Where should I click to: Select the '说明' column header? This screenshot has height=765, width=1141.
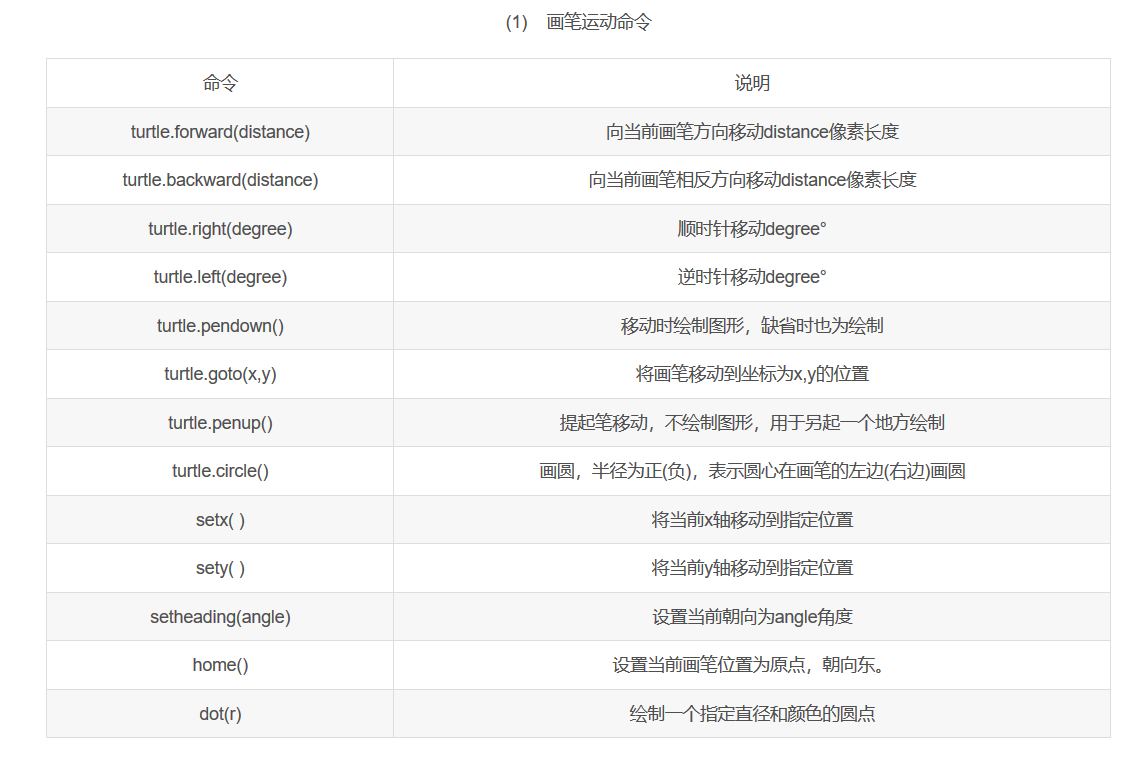[752, 83]
